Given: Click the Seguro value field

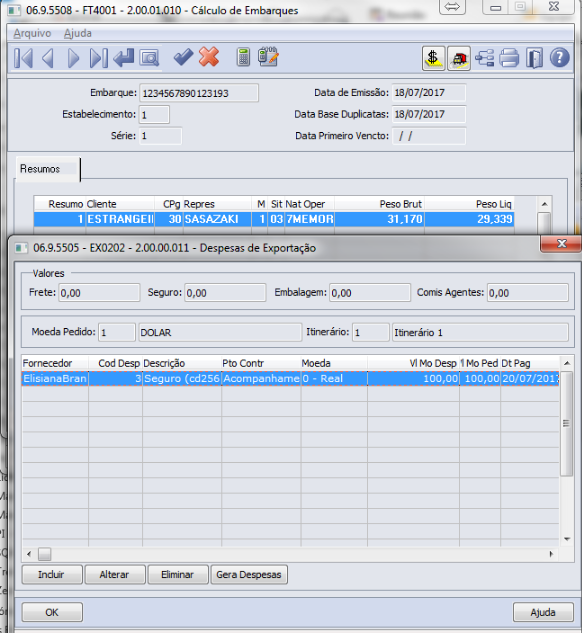Looking at the screenshot, I should tap(225, 293).
